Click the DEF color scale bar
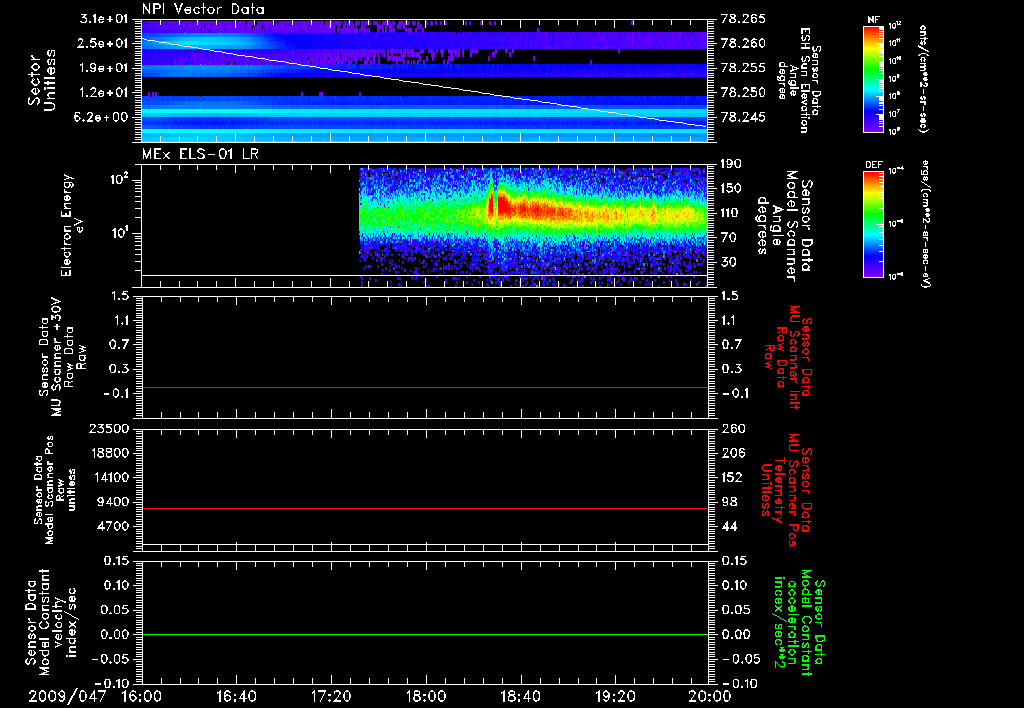The image size is (1024, 708). (x=873, y=223)
